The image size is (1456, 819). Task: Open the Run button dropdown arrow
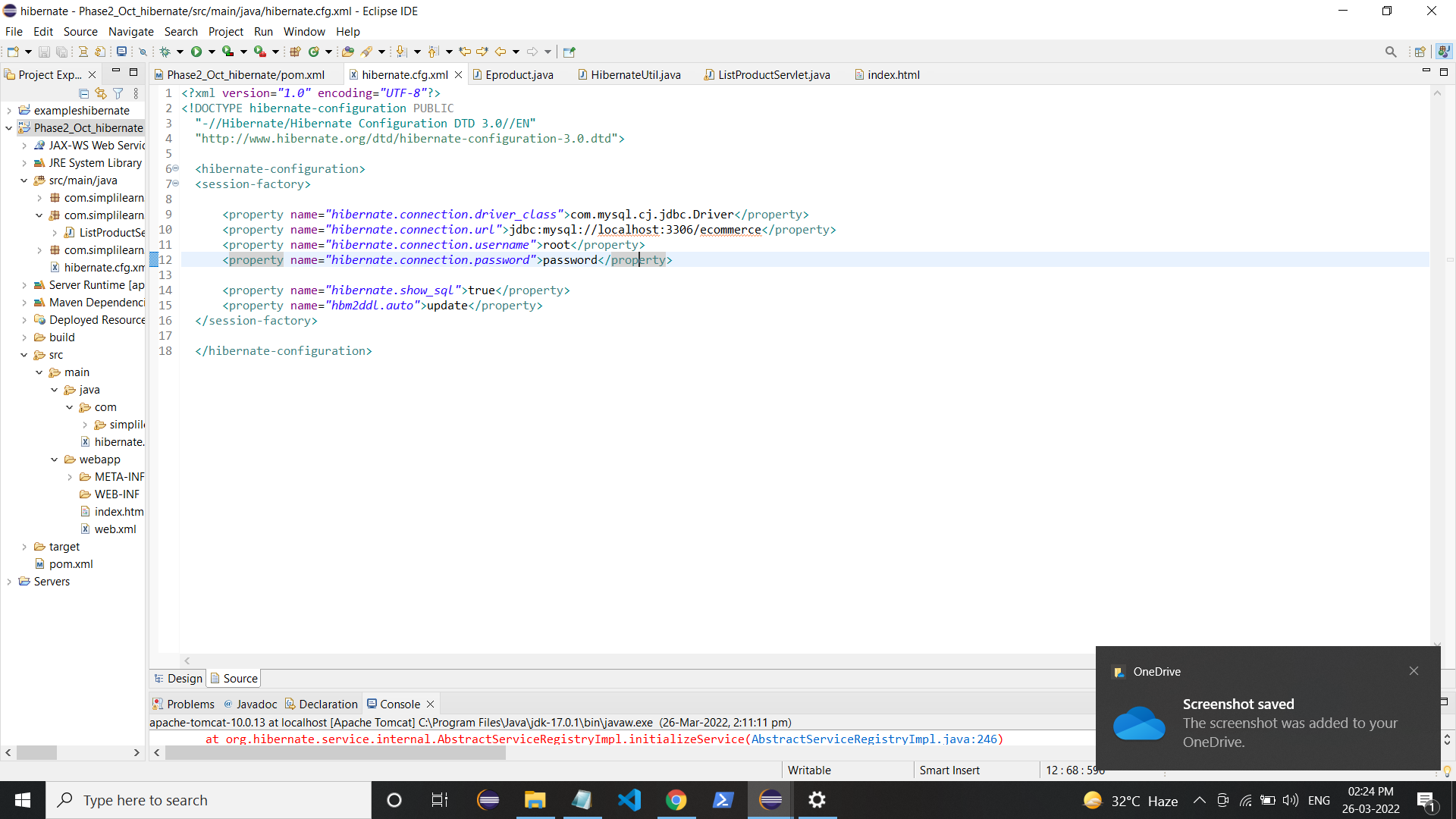pos(212,52)
